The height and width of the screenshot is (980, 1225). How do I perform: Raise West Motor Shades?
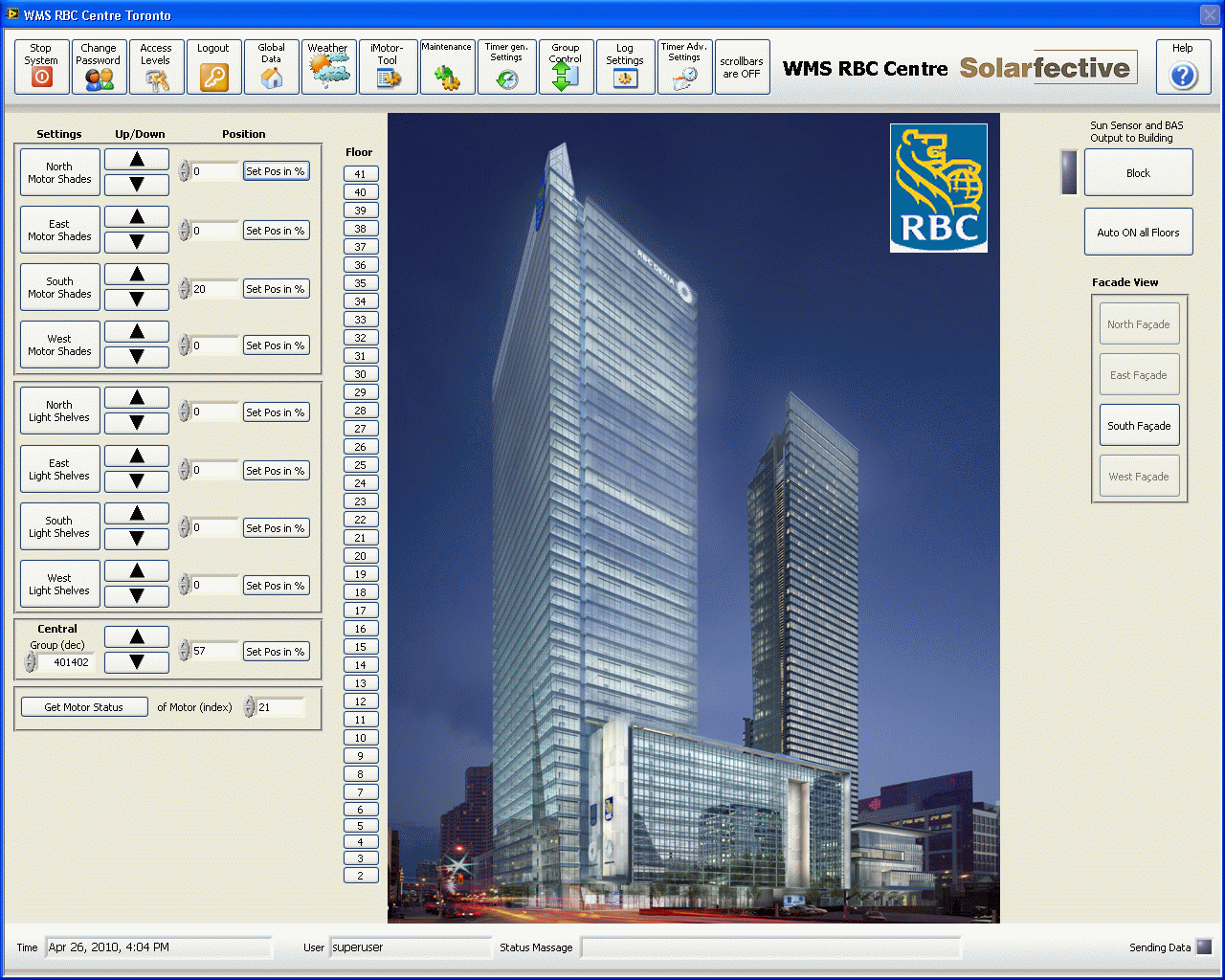(137, 332)
